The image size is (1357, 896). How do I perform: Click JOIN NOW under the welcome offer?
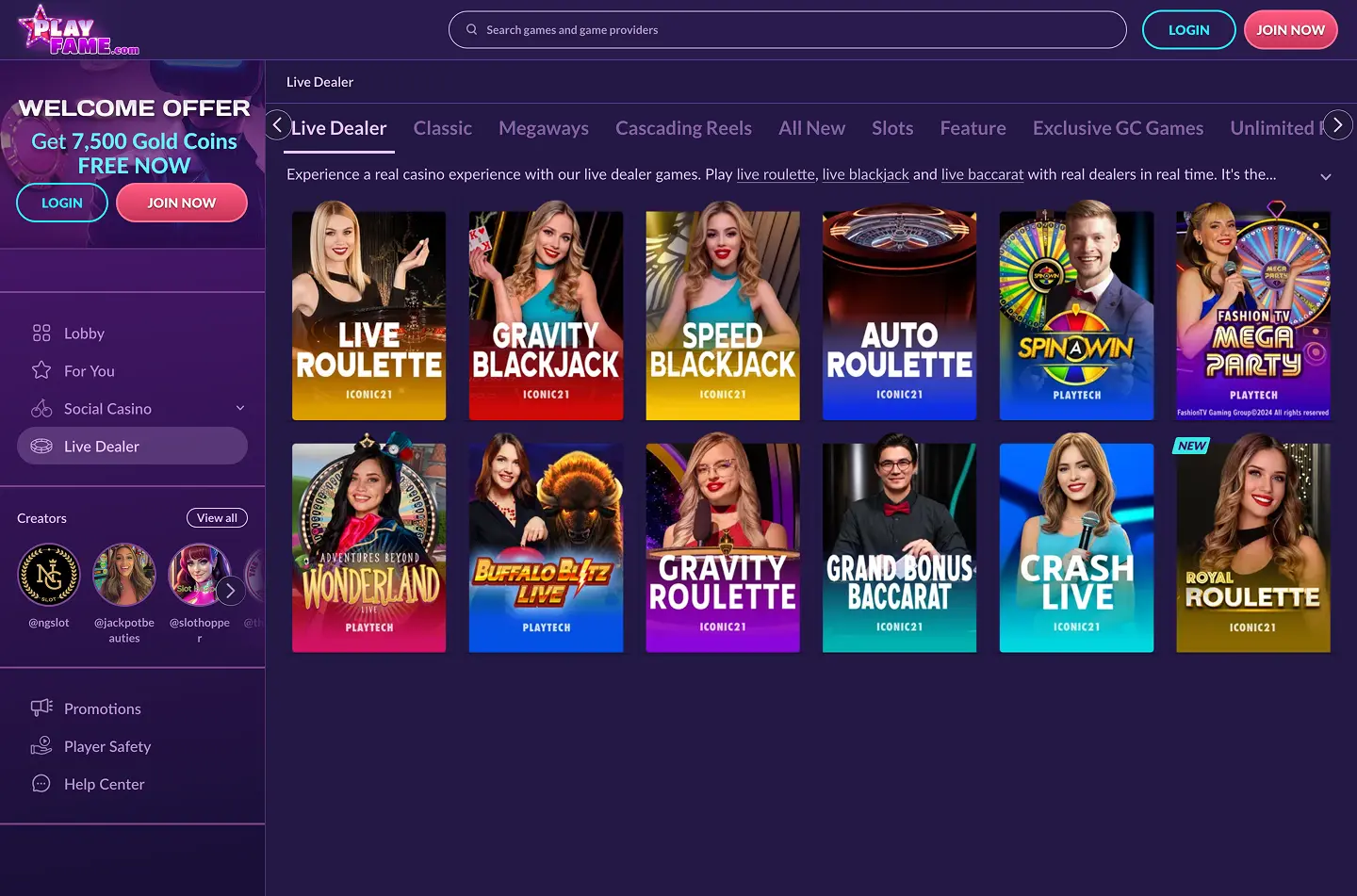[182, 203]
